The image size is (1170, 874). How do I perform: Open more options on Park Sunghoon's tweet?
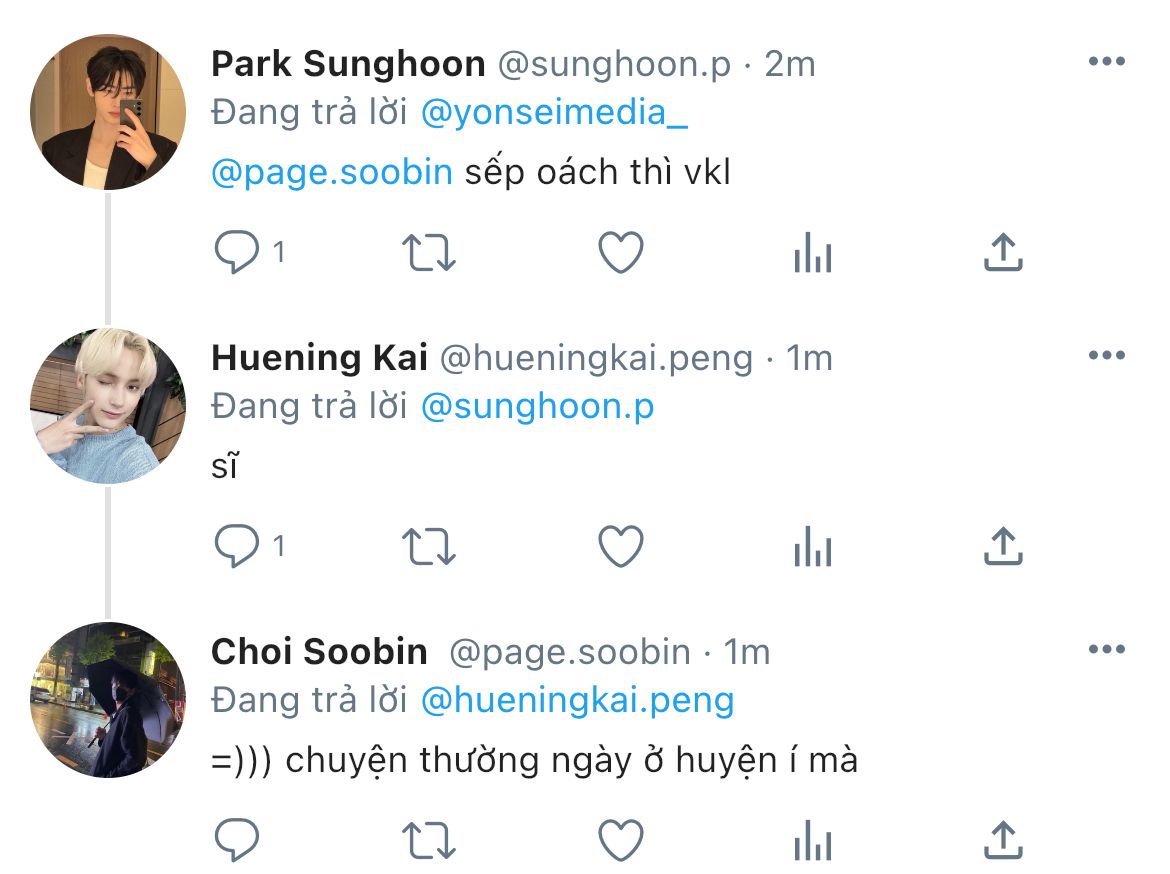coord(1106,62)
